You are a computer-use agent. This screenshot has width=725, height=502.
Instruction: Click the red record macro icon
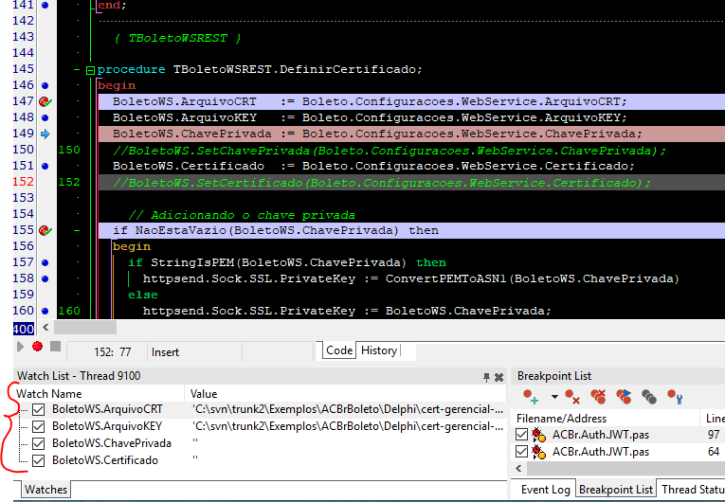[37, 346]
